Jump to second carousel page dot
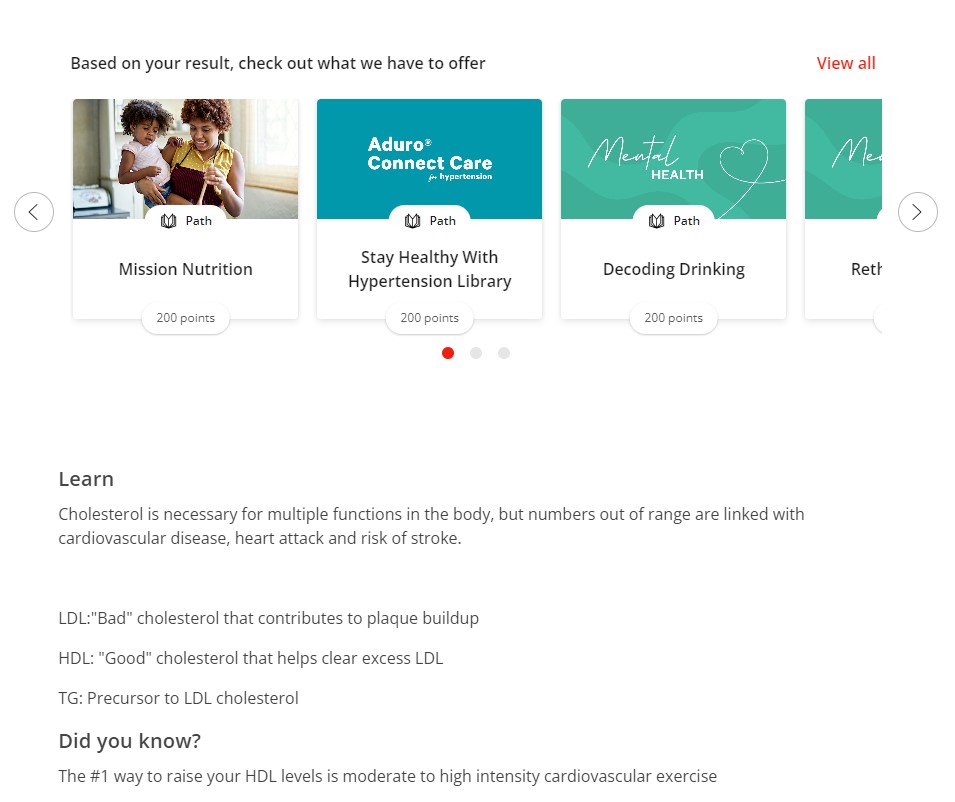The width and height of the screenshot is (955, 802). coord(476,353)
